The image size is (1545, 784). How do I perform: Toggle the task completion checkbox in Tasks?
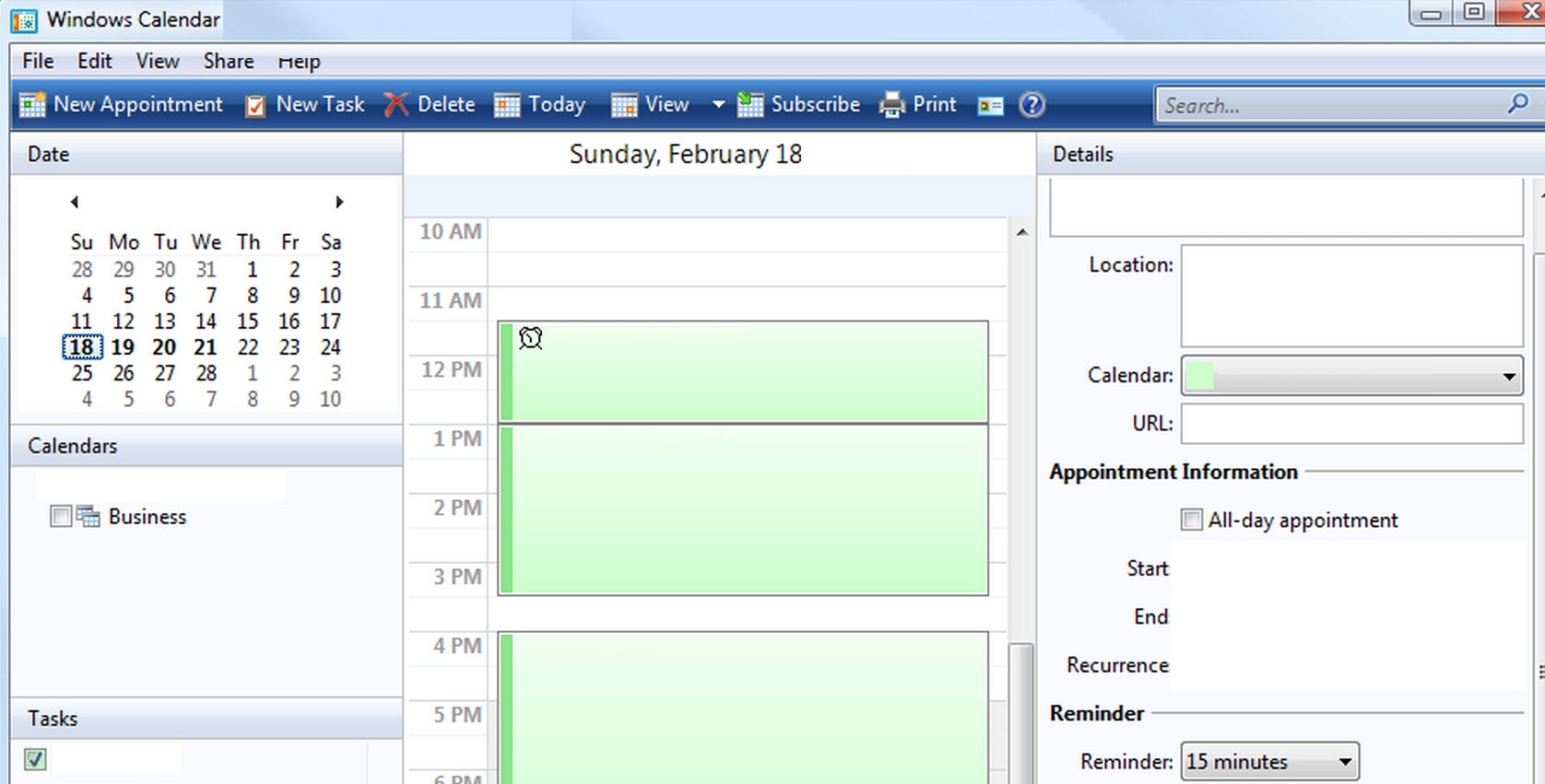(x=35, y=759)
